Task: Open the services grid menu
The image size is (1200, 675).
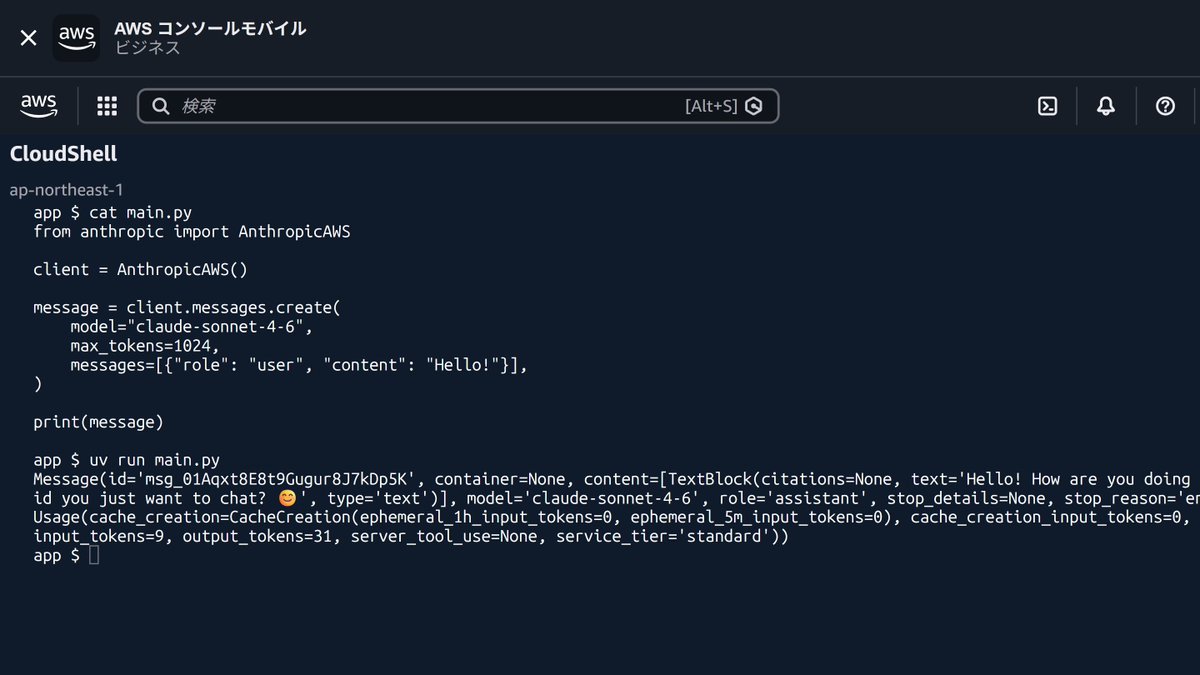Action: [x=107, y=106]
